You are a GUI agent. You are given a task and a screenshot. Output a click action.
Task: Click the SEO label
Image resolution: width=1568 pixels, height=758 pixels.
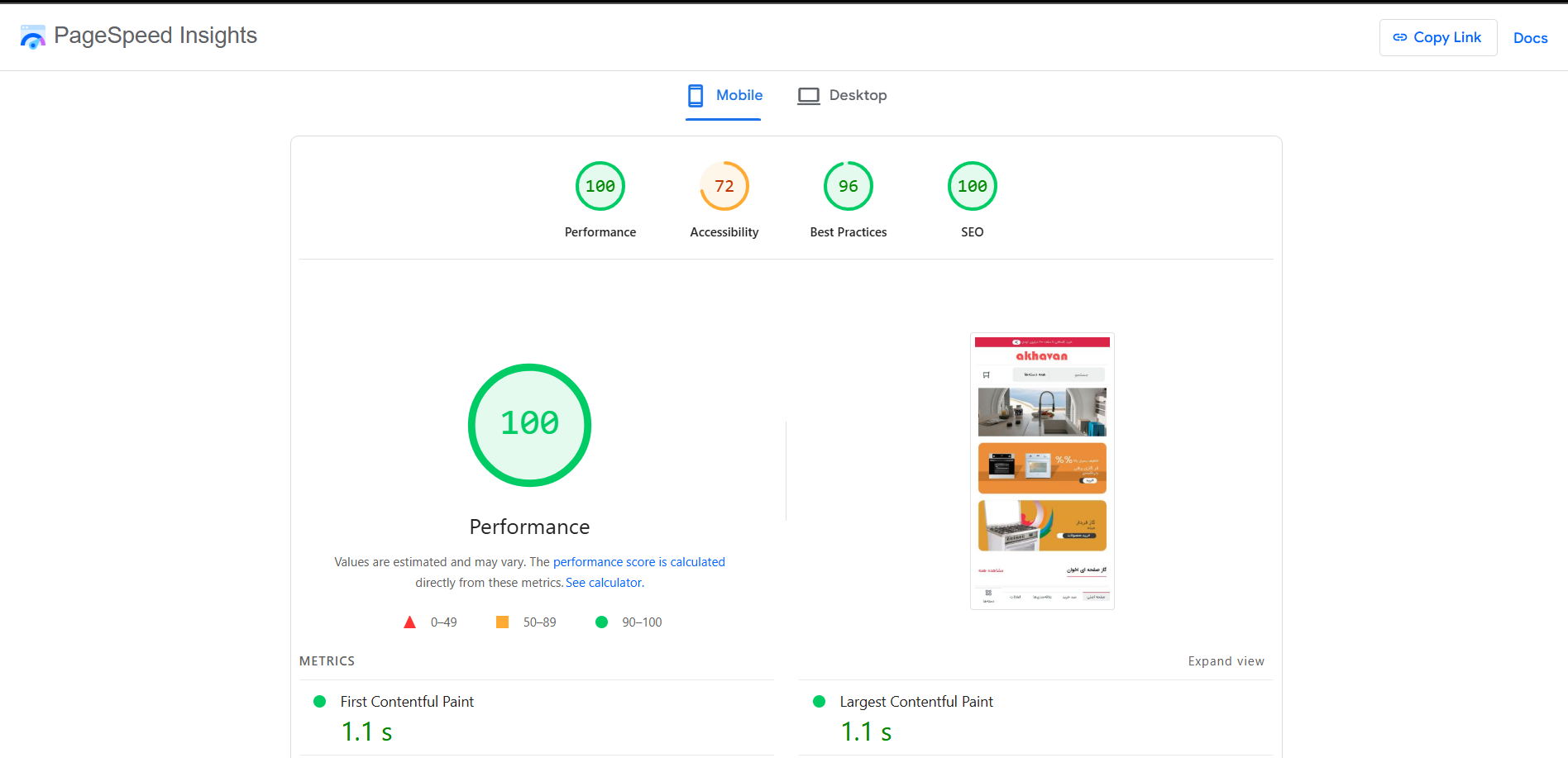[973, 232]
